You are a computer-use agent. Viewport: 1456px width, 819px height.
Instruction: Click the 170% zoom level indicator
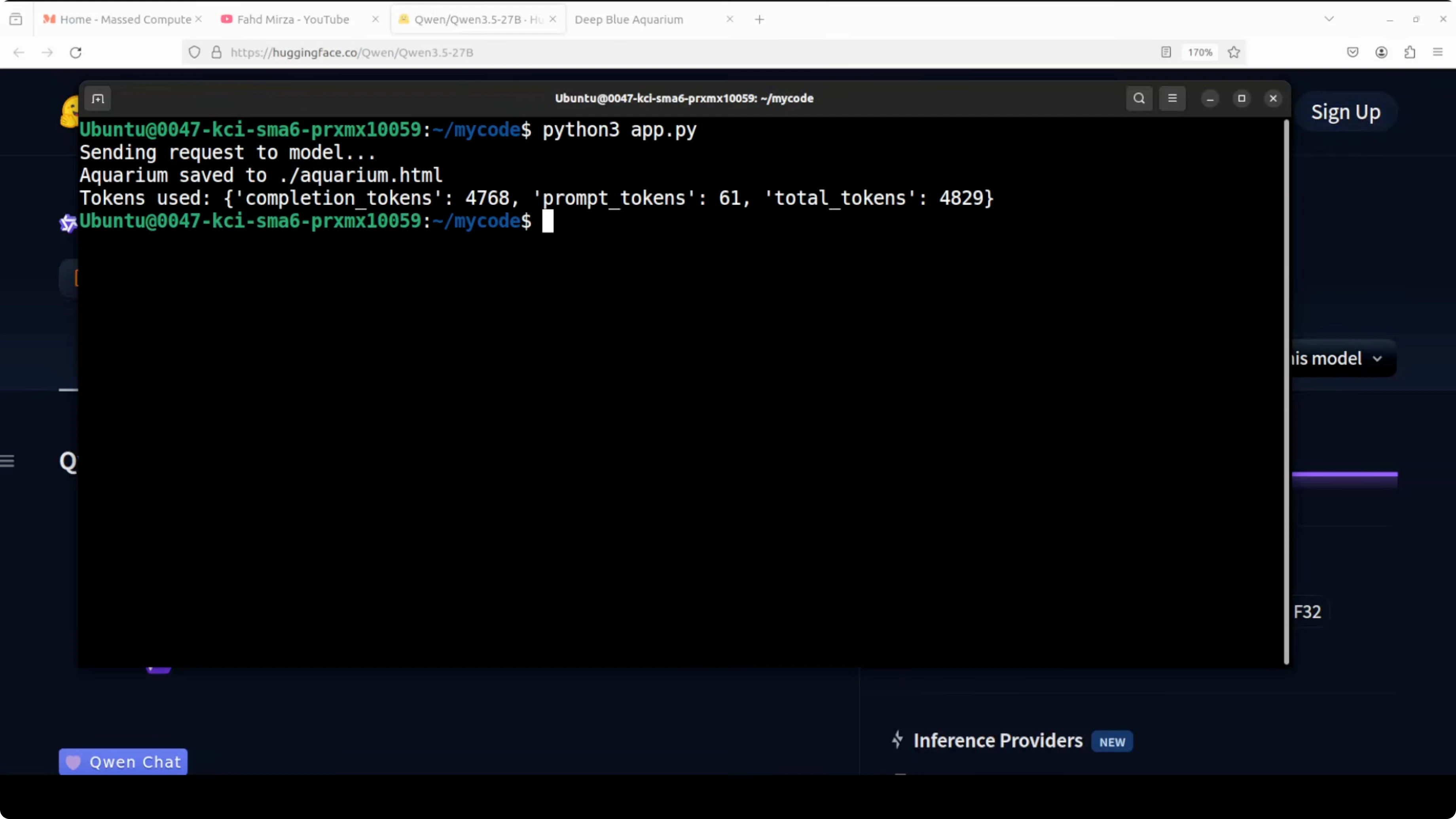pyautogui.click(x=1200, y=53)
